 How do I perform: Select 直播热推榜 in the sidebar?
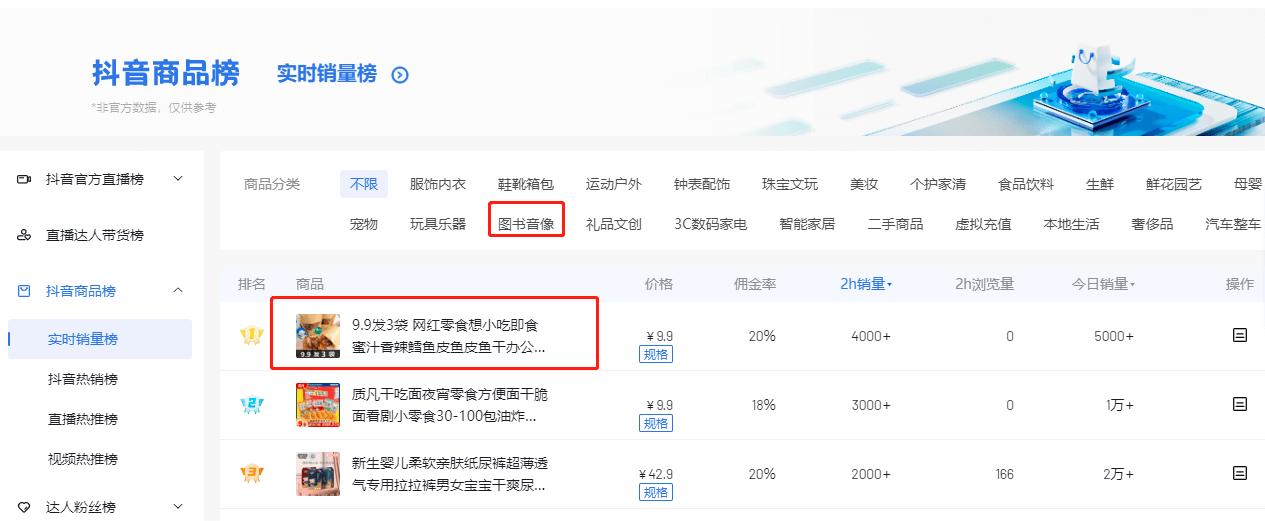pyautogui.click(x=83, y=419)
